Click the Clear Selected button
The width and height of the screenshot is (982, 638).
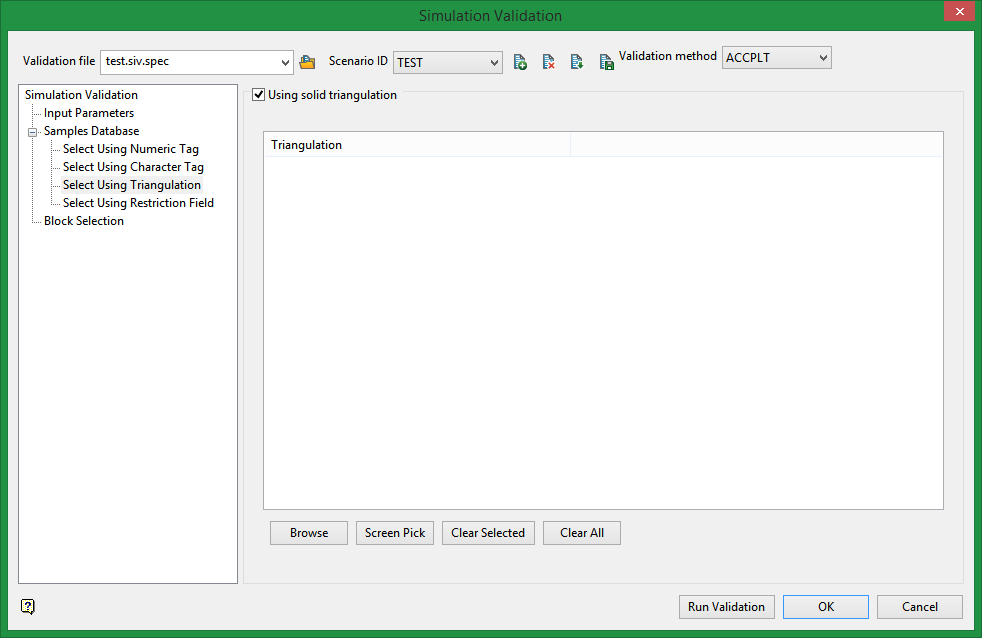488,533
